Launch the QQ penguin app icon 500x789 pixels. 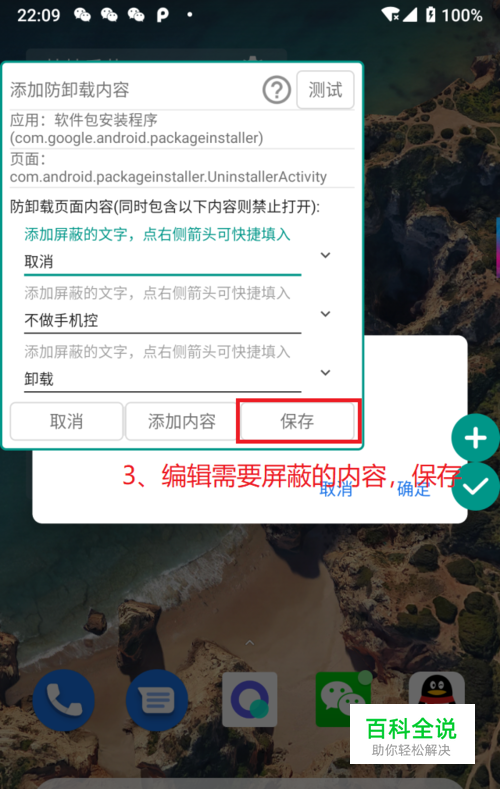tap(437, 687)
